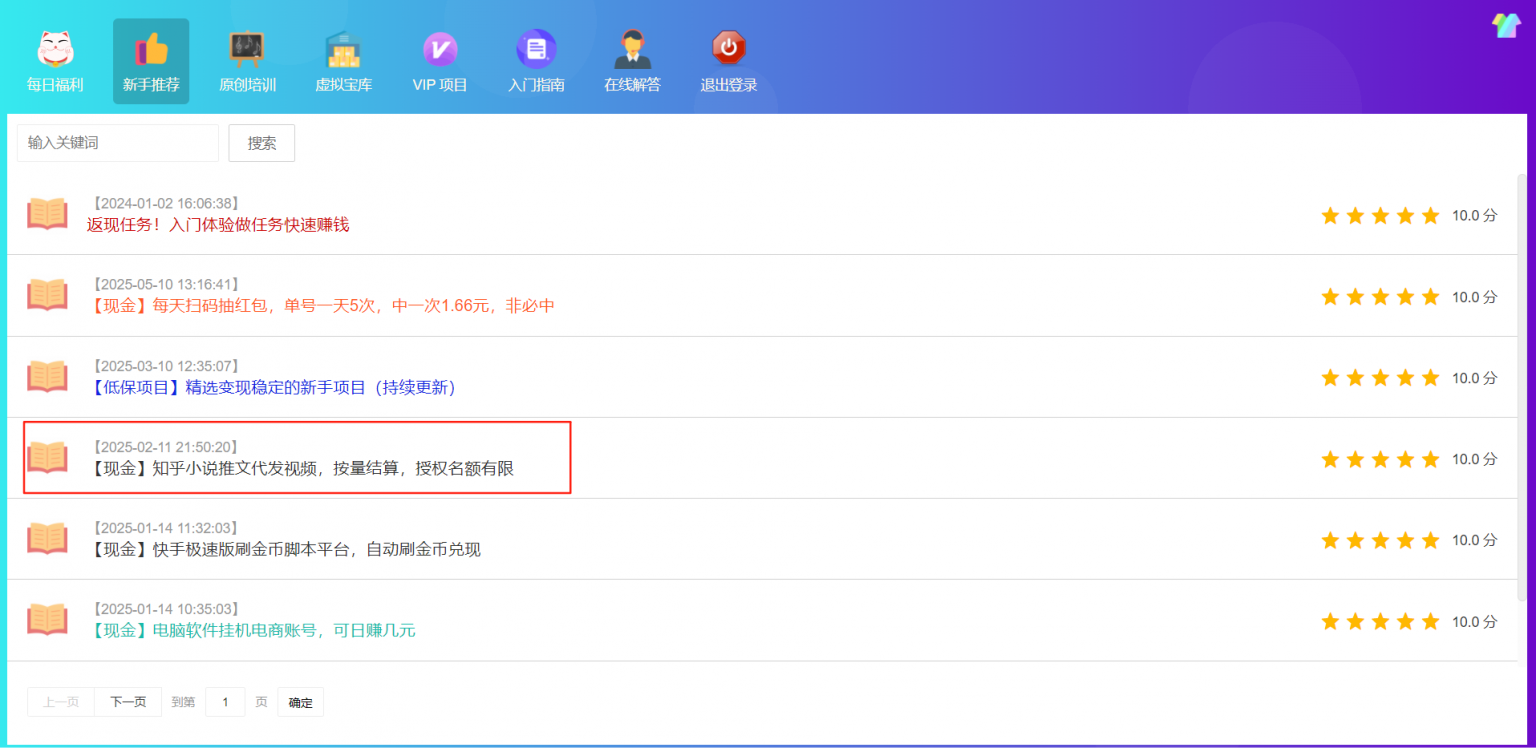The height and width of the screenshot is (748, 1536).
Task: Confirm page jump with 确定 button
Action: point(300,702)
